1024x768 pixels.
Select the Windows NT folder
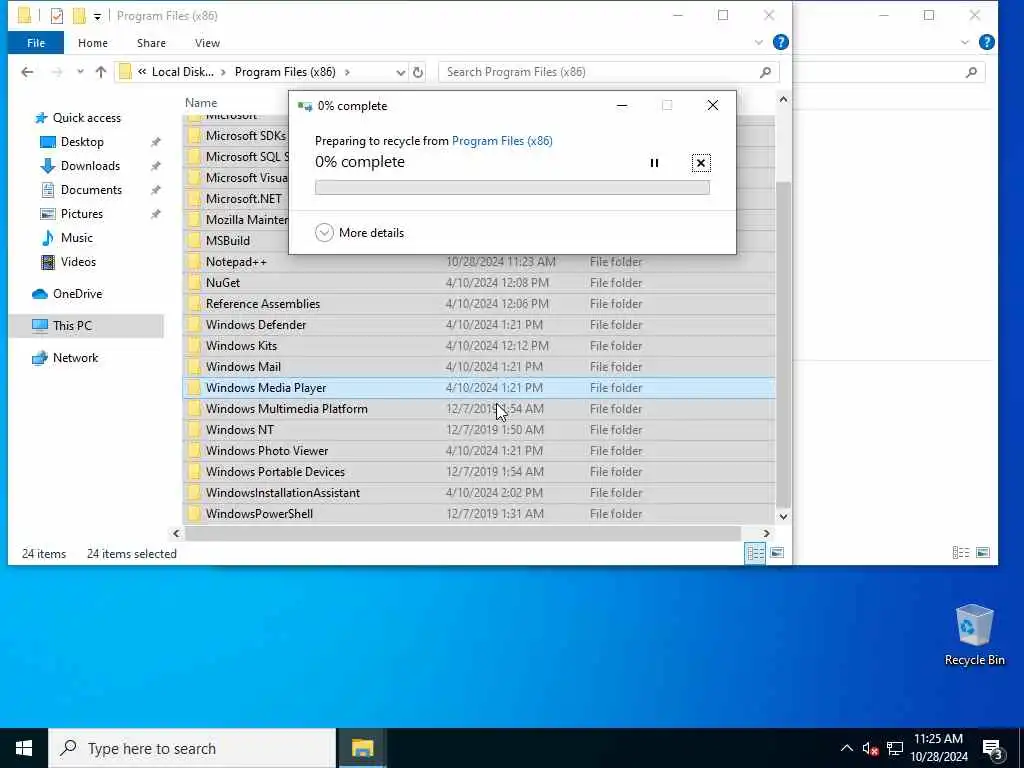[479, 430]
